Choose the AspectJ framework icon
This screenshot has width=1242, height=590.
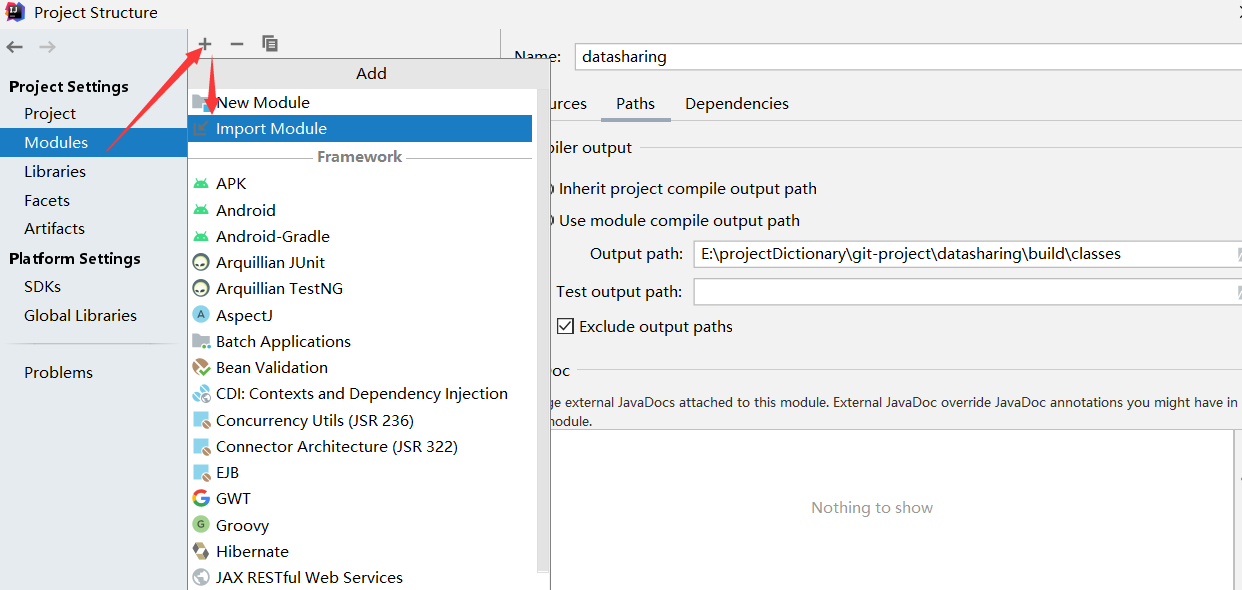click(x=201, y=315)
